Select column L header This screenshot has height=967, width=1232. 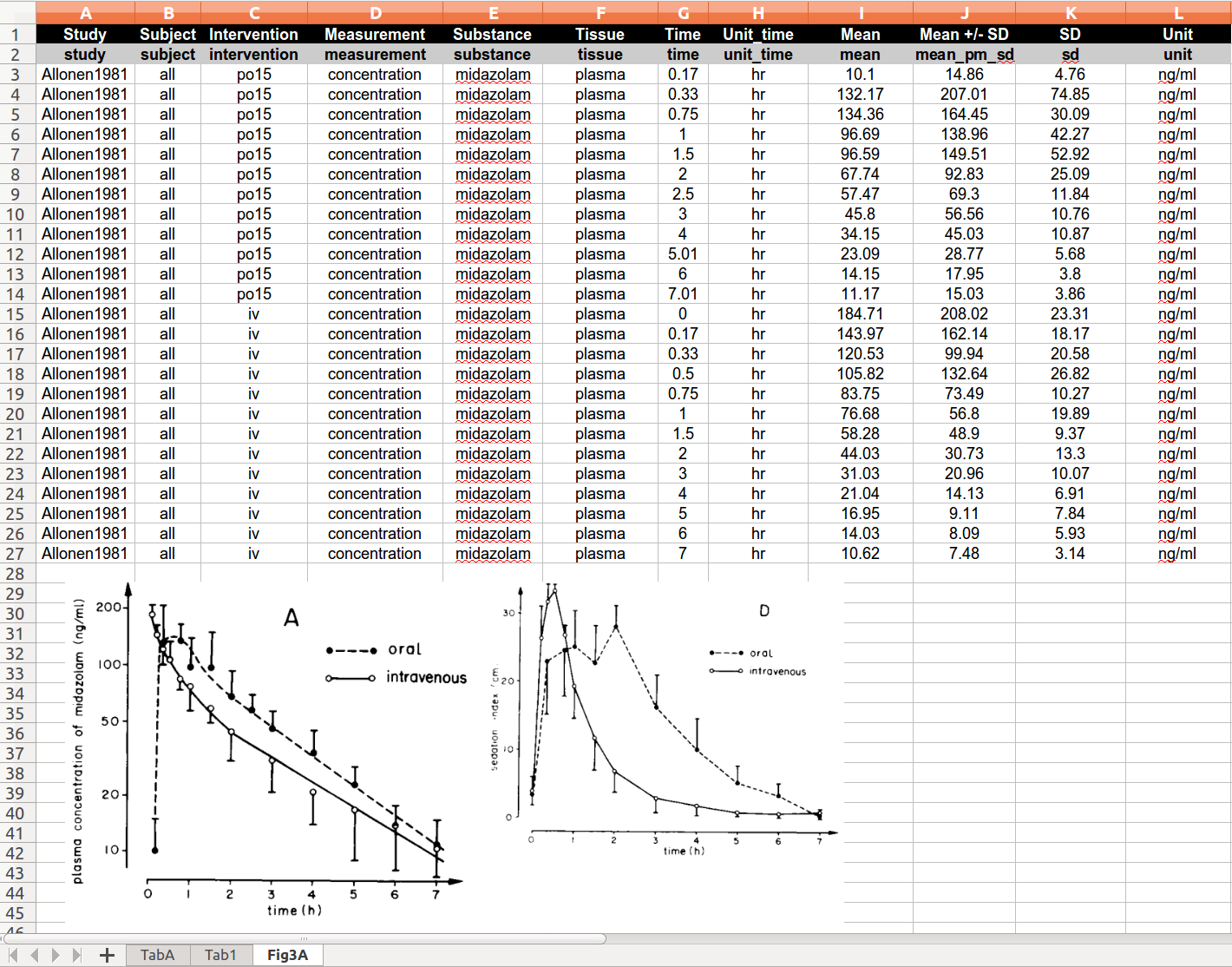(1177, 13)
